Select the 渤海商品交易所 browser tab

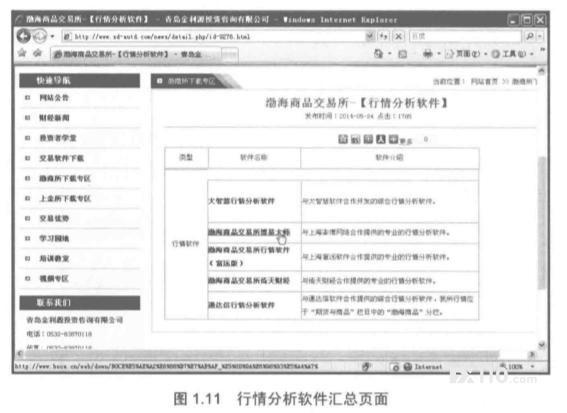pos(136,54)
